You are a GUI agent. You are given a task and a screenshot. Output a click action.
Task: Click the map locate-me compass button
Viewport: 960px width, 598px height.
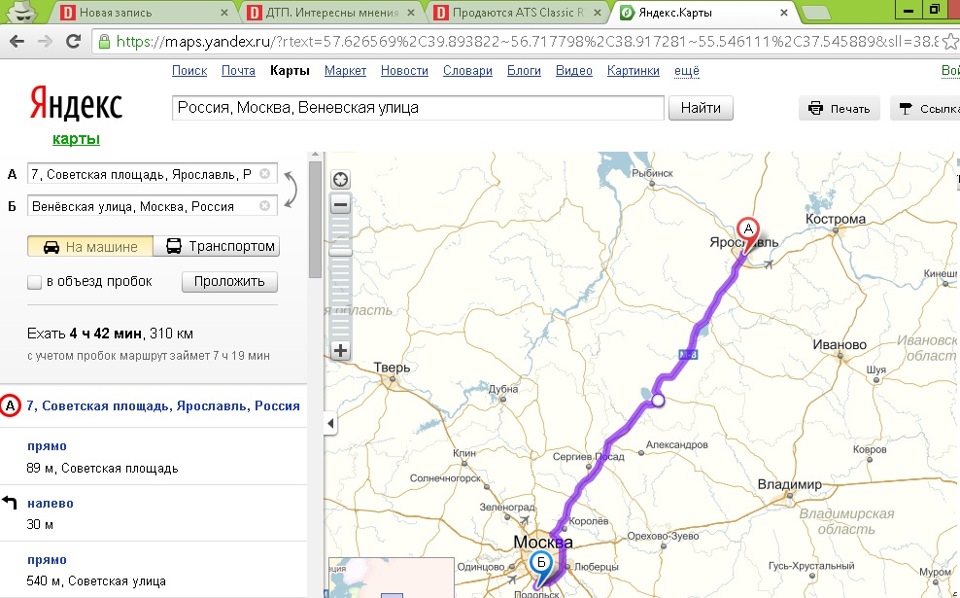click(x=340, y=179)
